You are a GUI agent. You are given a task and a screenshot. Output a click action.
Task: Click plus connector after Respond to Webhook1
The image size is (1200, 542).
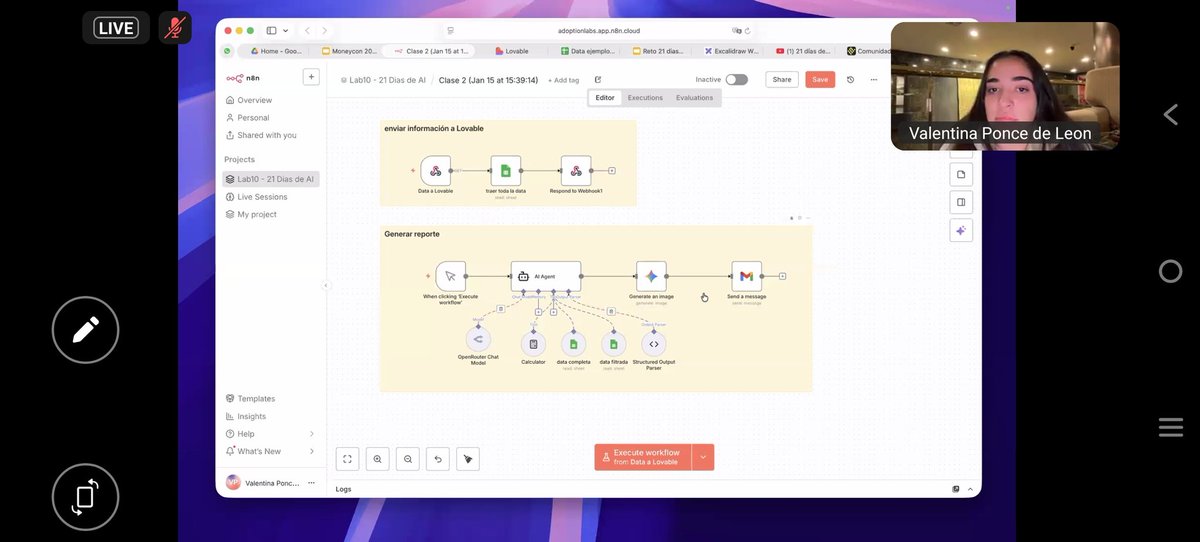(611, 170)
